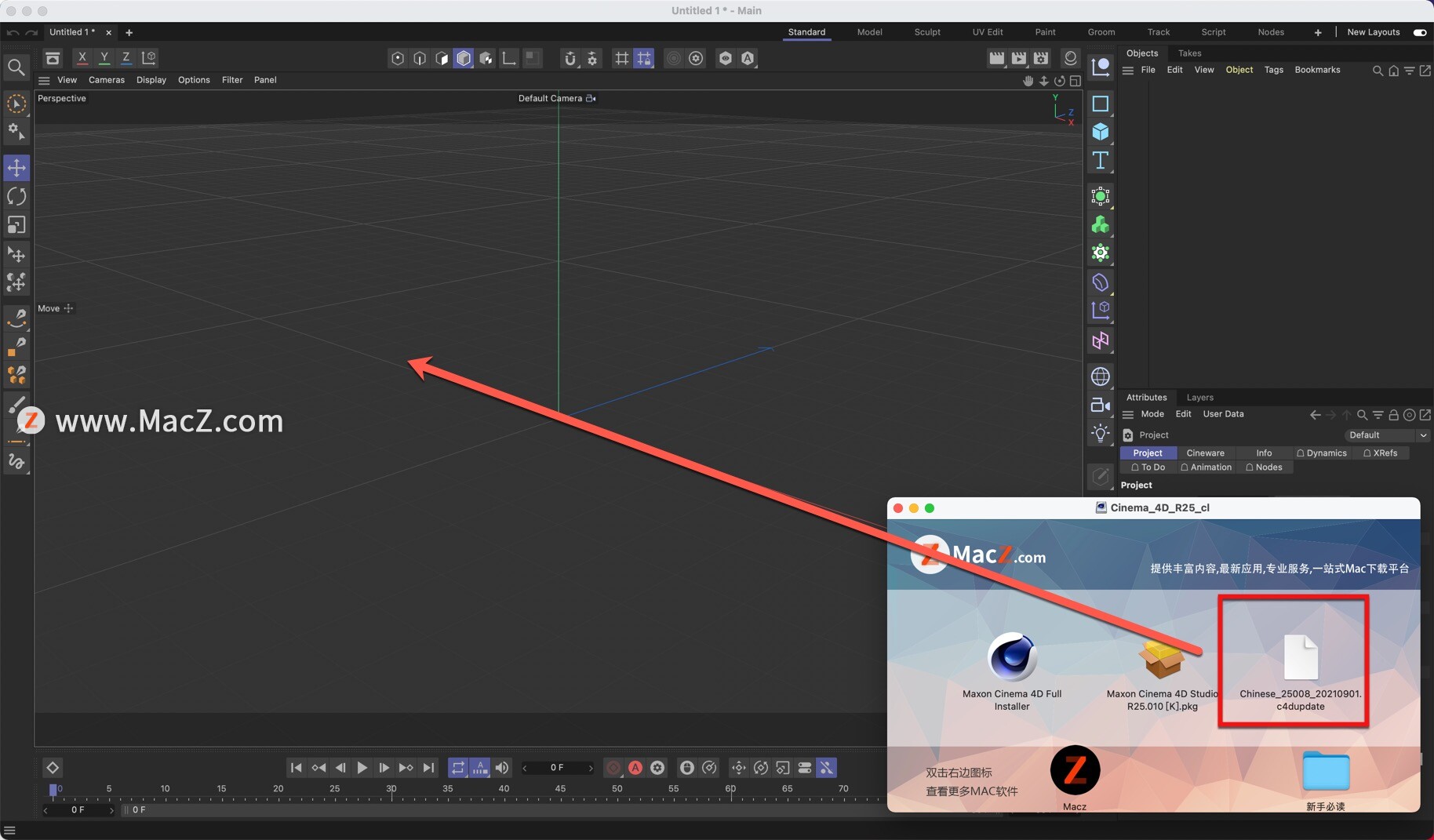The image size is (1434, 840).
Task: Add a Light object
Action: [1101, 433]
